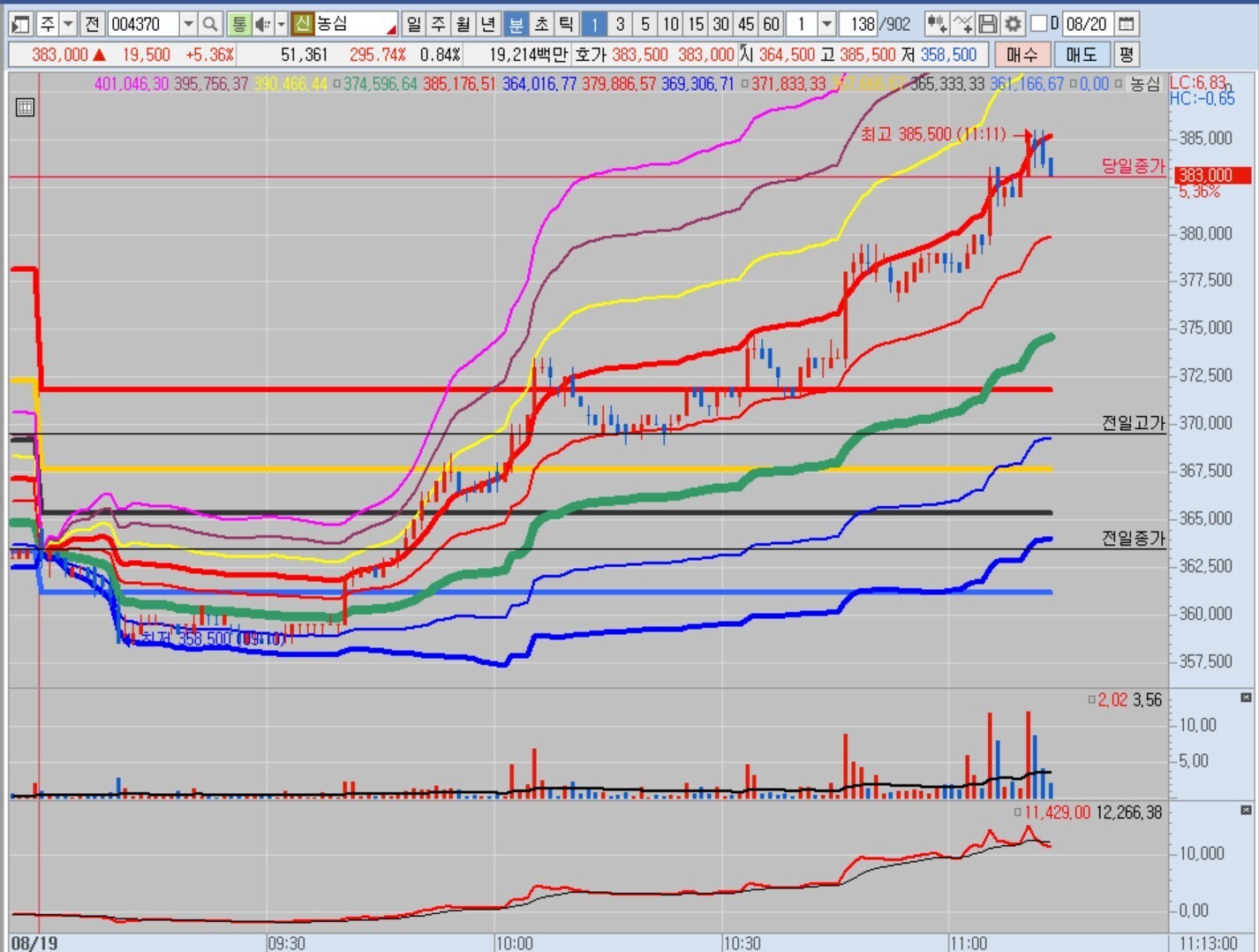Click the green 374,596.64 indicator legend value

[381, 84]
